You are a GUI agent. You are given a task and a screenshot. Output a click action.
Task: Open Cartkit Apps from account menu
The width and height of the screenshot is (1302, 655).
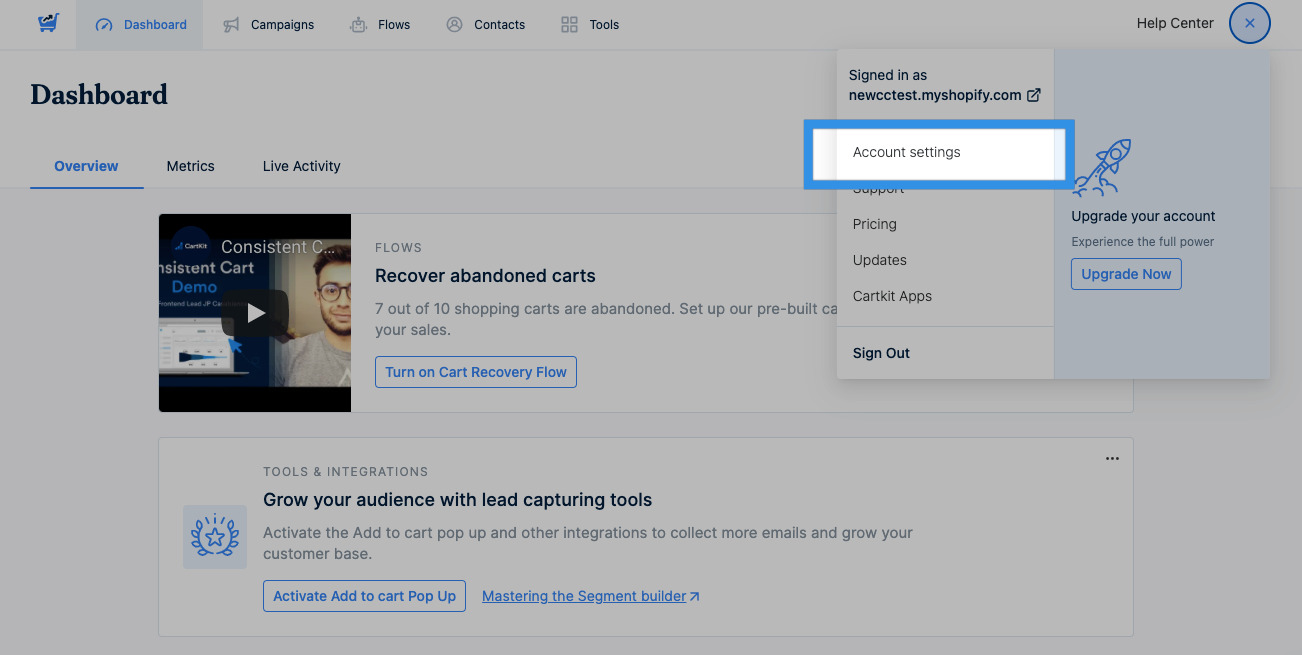tap(892, 296)
